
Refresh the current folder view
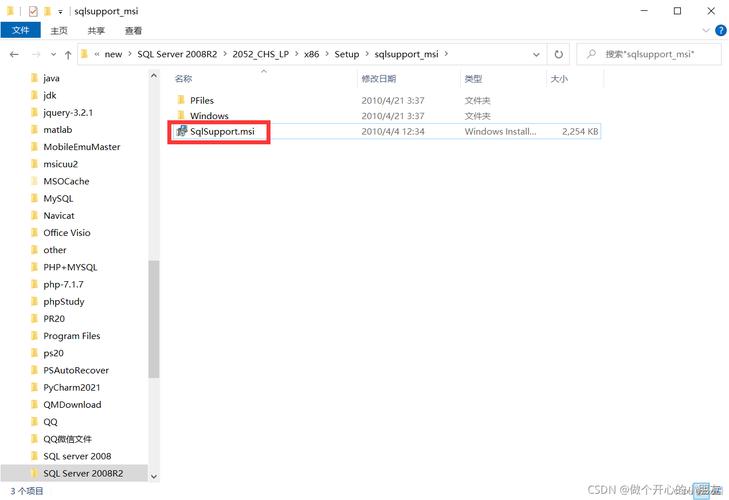click(x=559, y=54)
